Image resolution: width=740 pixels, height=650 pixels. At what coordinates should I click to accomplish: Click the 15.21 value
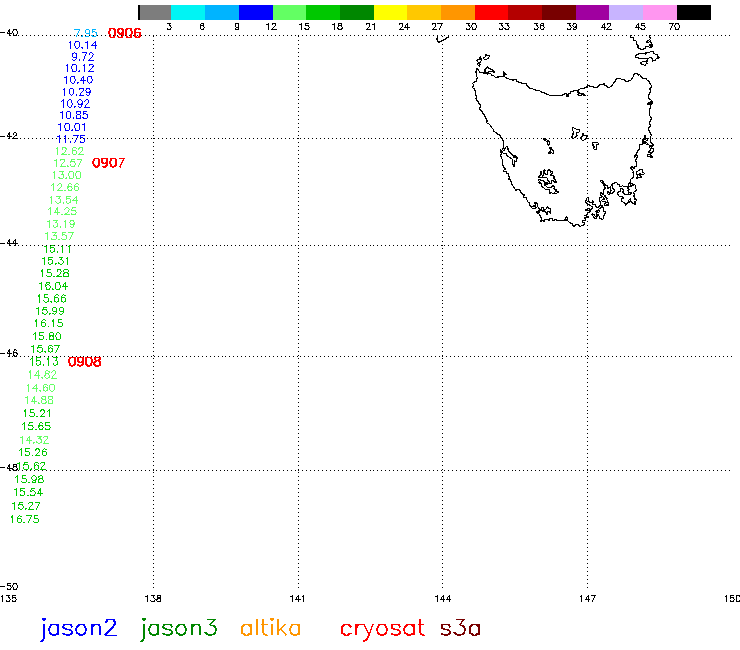click(x=37, y=413)
